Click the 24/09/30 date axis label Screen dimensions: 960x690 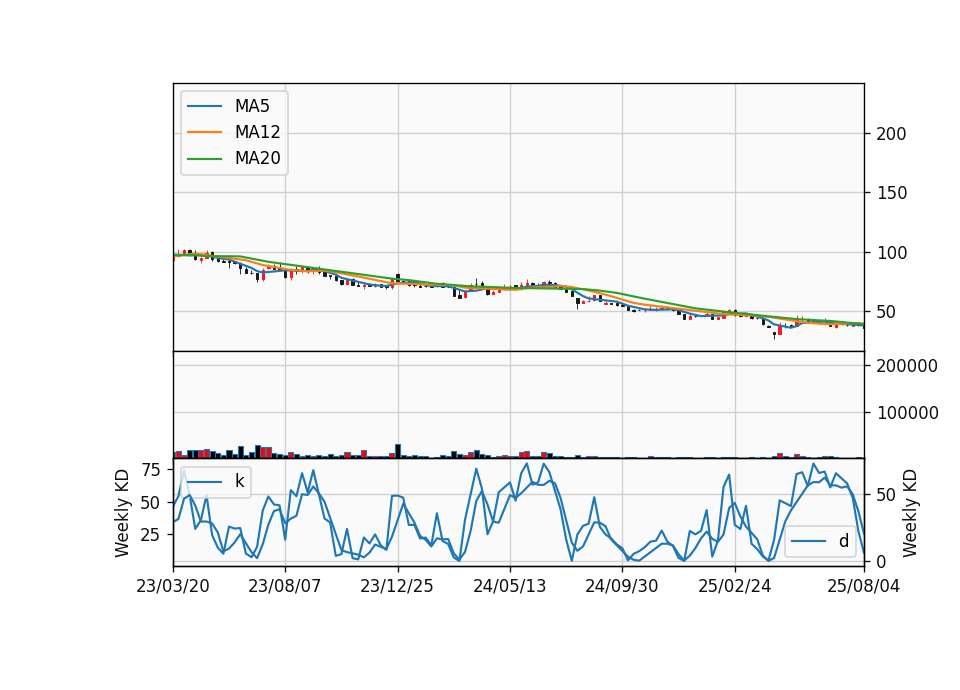point(621,586)
